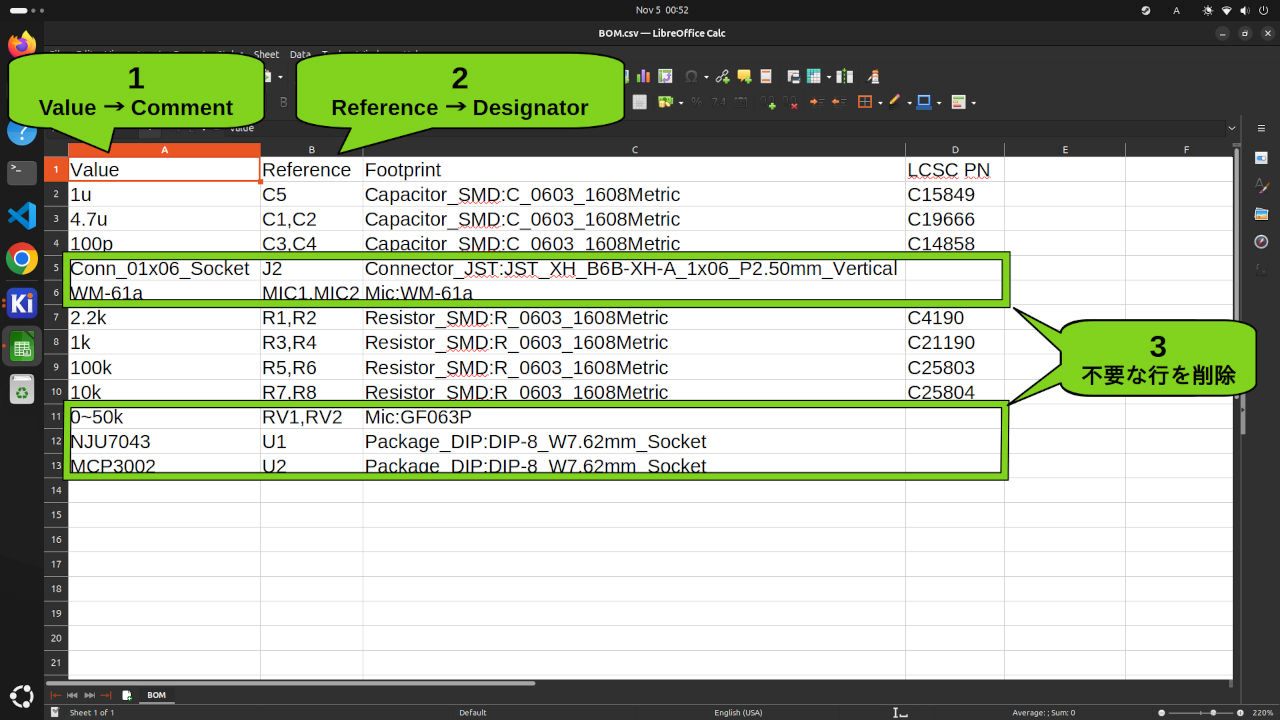Go to first sheet tab arrow
The width and height of the screenshot is (1280, 720).
[56, 695]
